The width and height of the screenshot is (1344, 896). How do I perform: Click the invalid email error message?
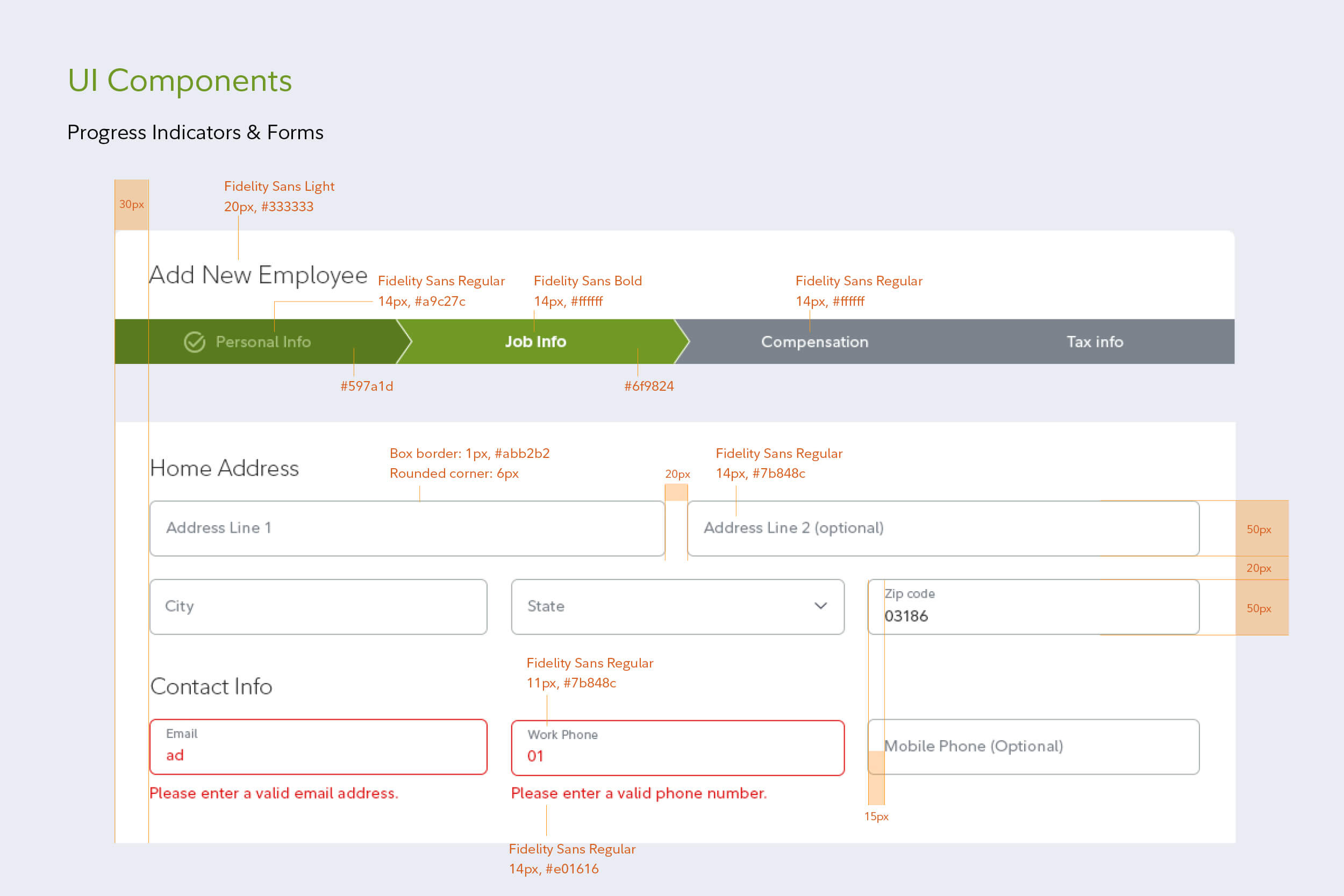[x=274, y=793]
